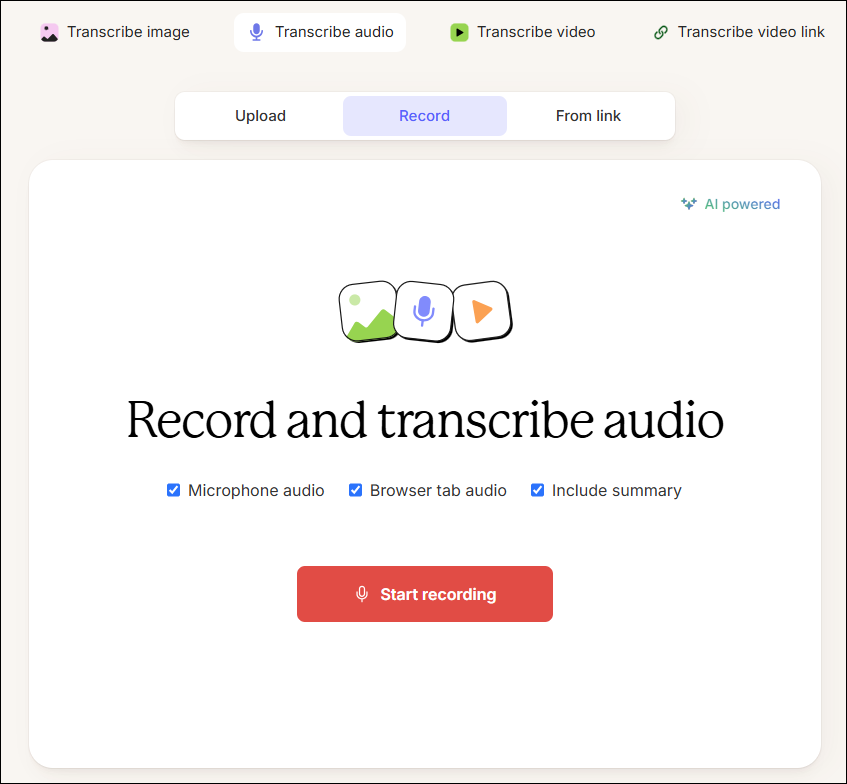Toggle the Browser tab audio checkbox

(355, 490)
